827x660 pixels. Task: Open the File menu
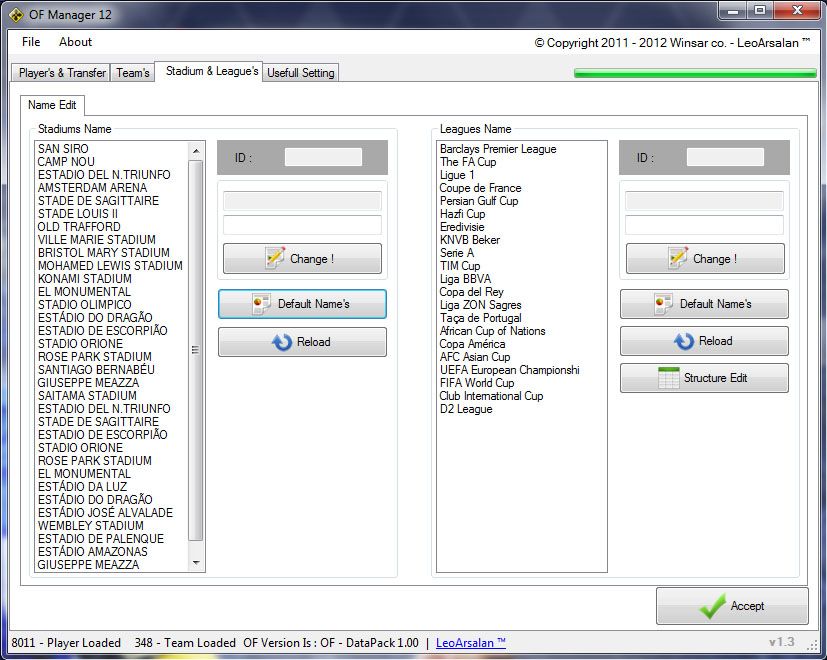tap(31, 42)
